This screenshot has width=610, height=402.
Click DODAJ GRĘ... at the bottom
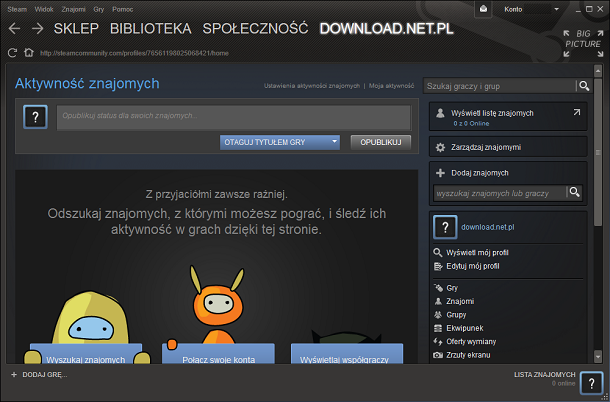pyautogui.click(x=45, y=375)
